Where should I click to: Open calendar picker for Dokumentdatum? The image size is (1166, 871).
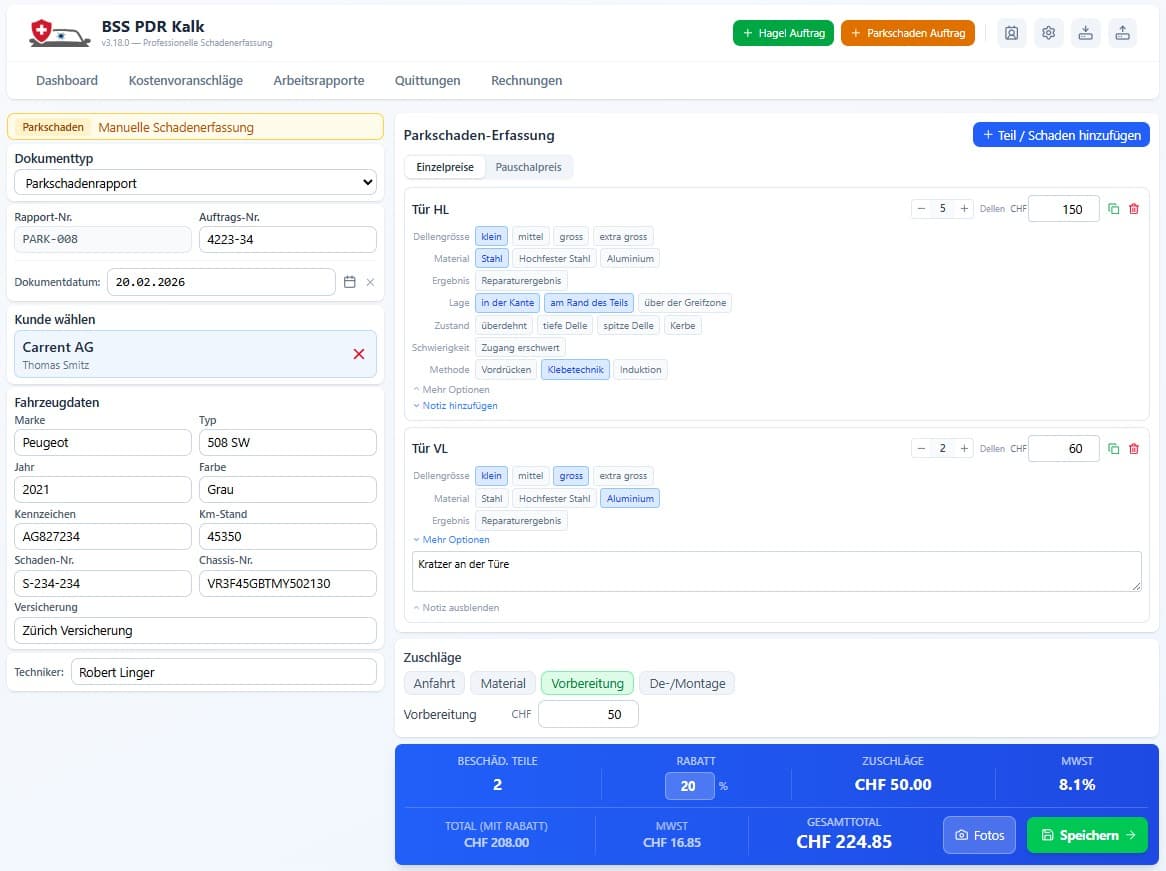point(350,282)
